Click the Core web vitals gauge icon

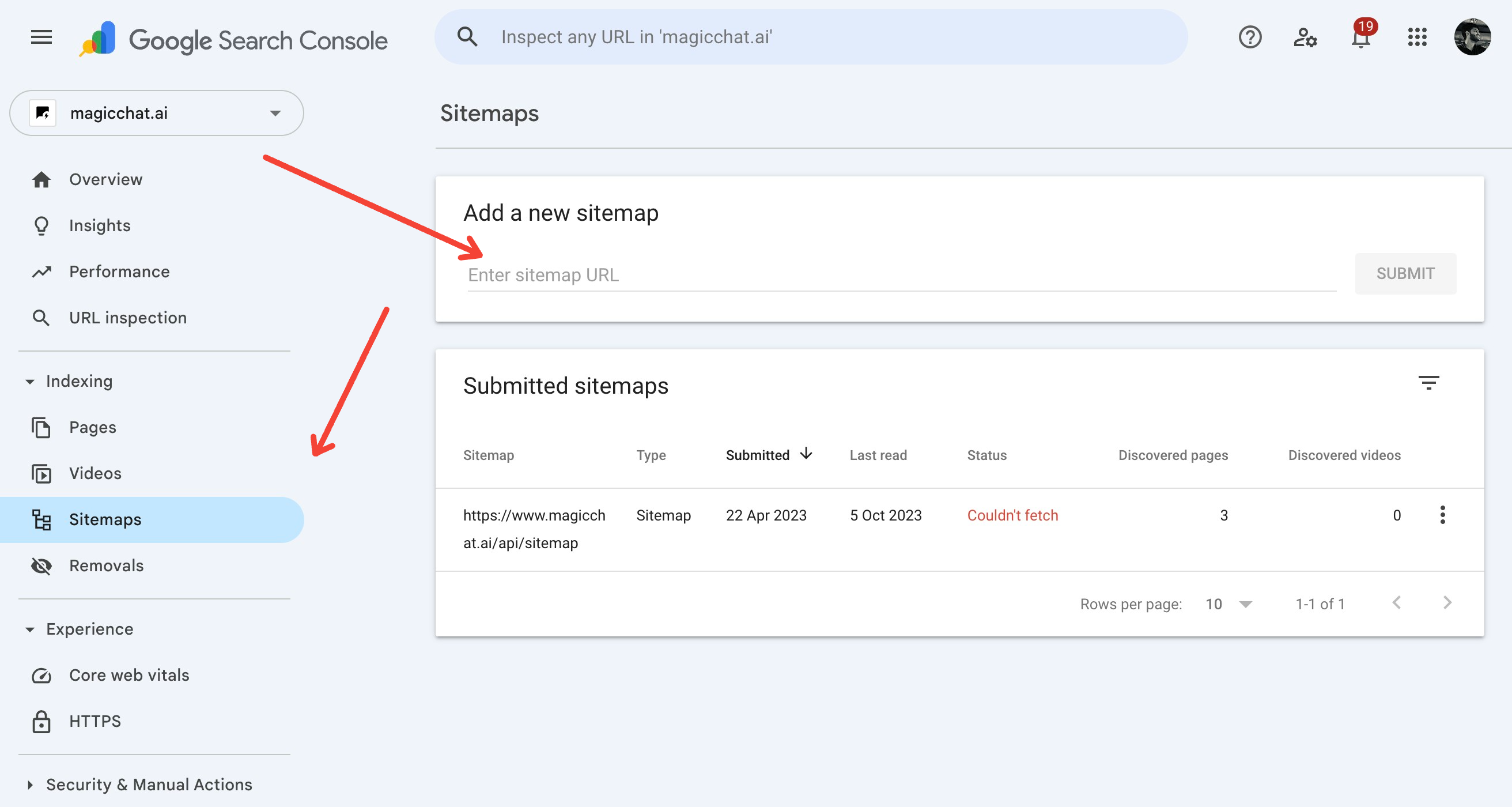pos(41,676)
